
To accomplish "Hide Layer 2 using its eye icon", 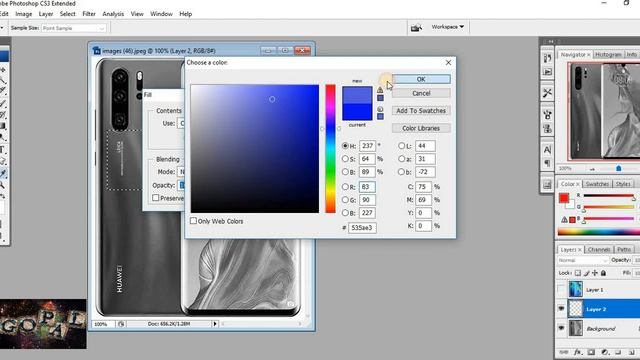I will (x=561, y=309).
